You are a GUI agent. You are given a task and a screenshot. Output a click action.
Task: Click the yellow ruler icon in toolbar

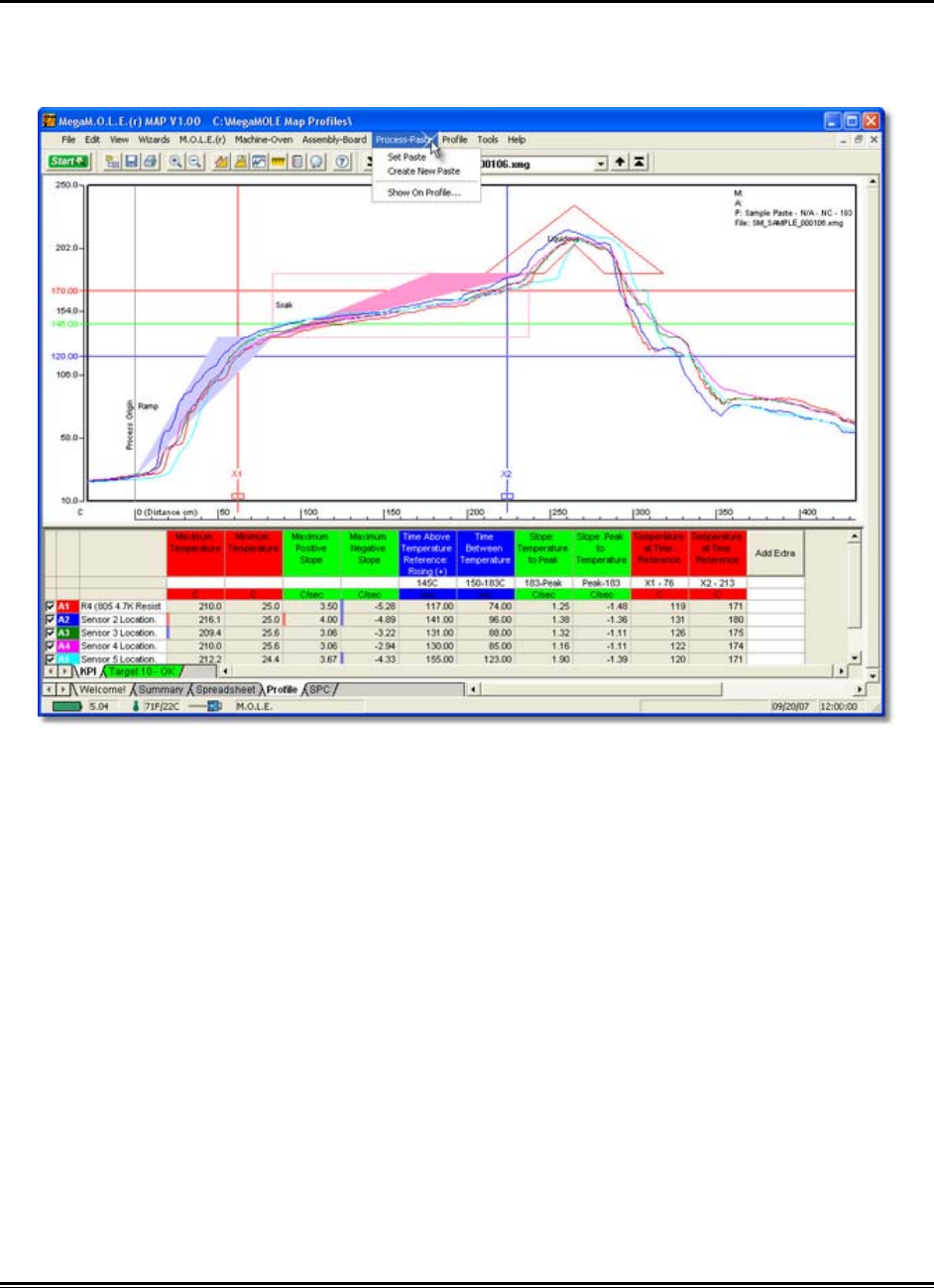[278, 161]
